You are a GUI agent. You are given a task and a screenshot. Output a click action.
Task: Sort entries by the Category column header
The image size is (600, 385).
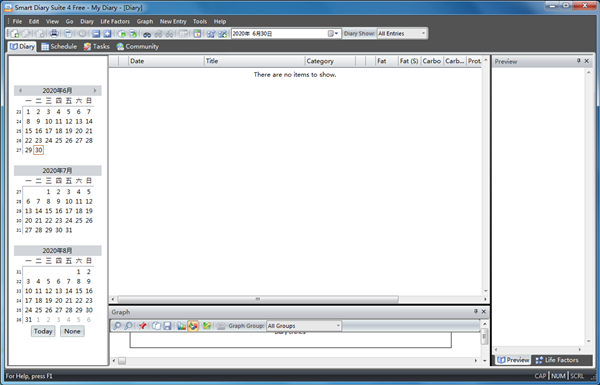click(x=330, y=61)
